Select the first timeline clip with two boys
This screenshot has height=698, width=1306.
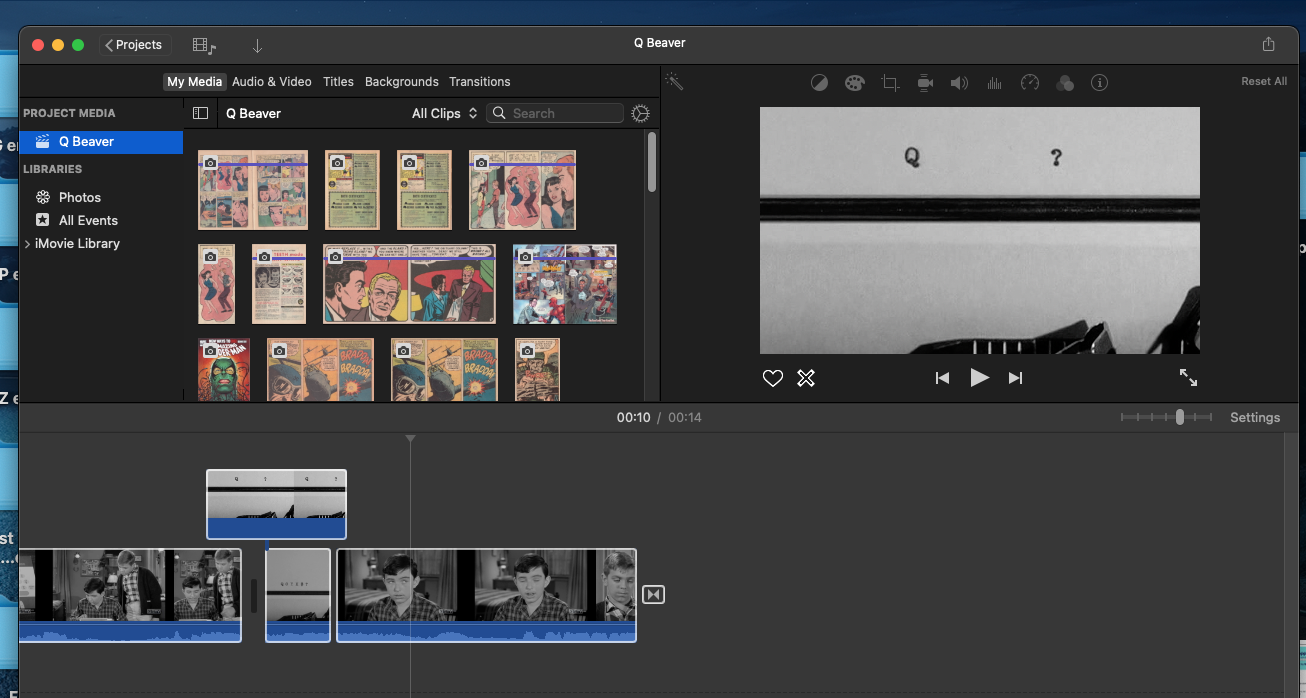pos(130,595)
